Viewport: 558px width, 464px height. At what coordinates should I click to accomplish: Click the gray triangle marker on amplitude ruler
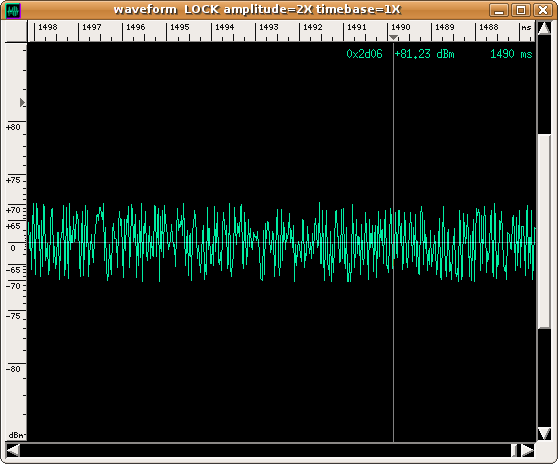click(x=22, y=102)
